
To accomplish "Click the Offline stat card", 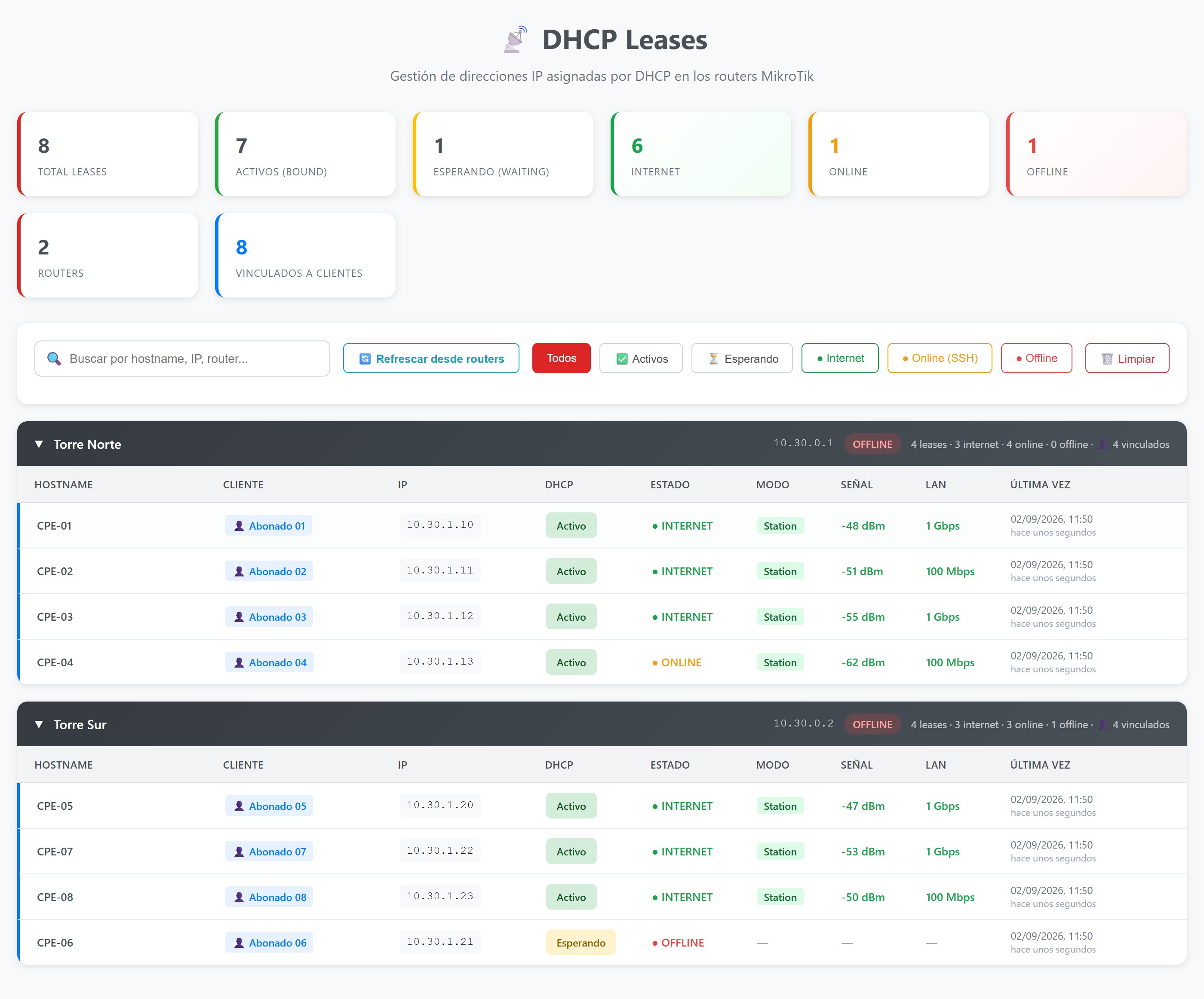I will [x=1096, y=154].
